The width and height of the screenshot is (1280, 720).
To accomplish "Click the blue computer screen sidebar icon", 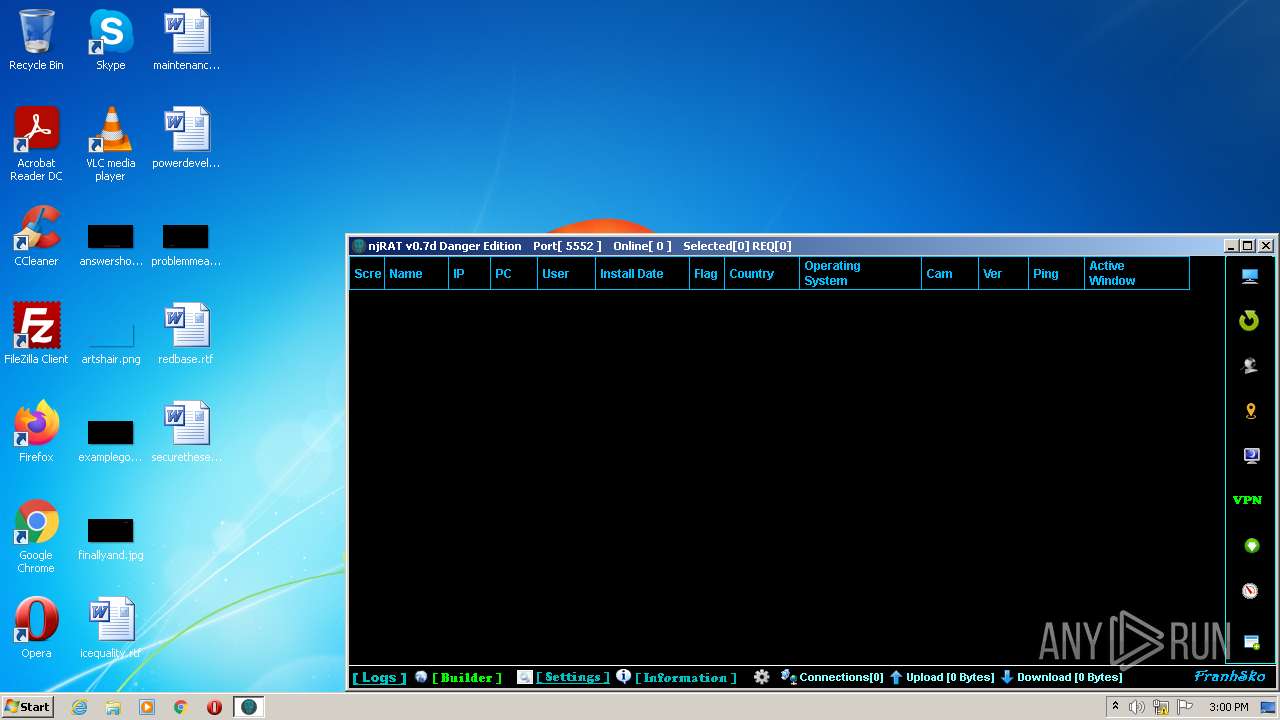I will (1250, 456).
